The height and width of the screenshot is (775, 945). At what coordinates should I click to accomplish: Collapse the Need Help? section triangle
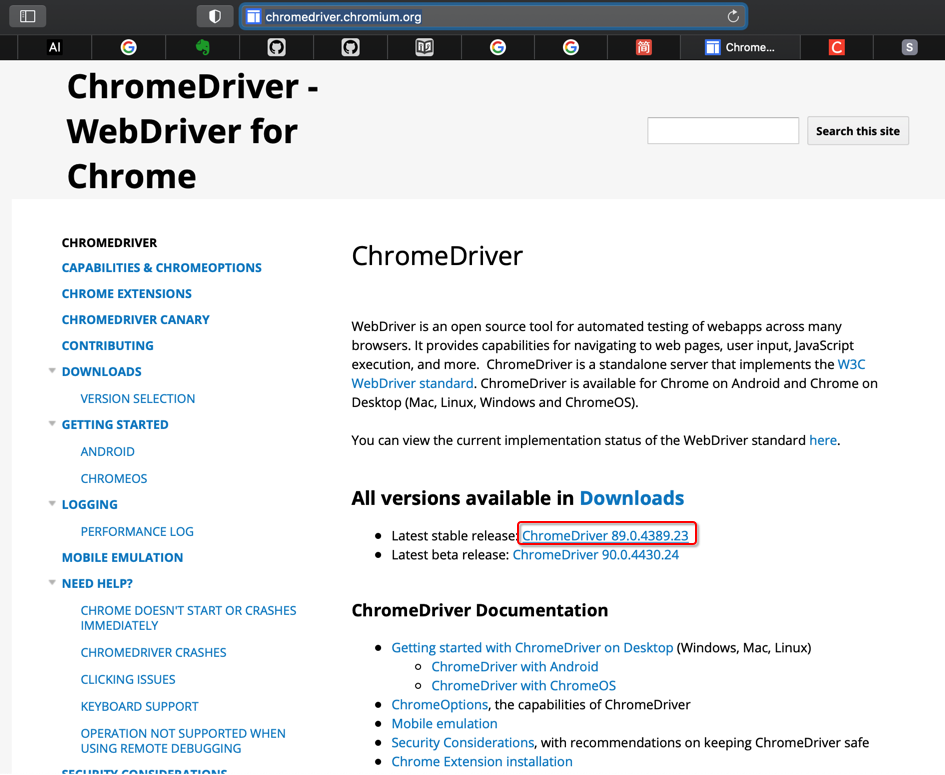[x=52, y=583]
